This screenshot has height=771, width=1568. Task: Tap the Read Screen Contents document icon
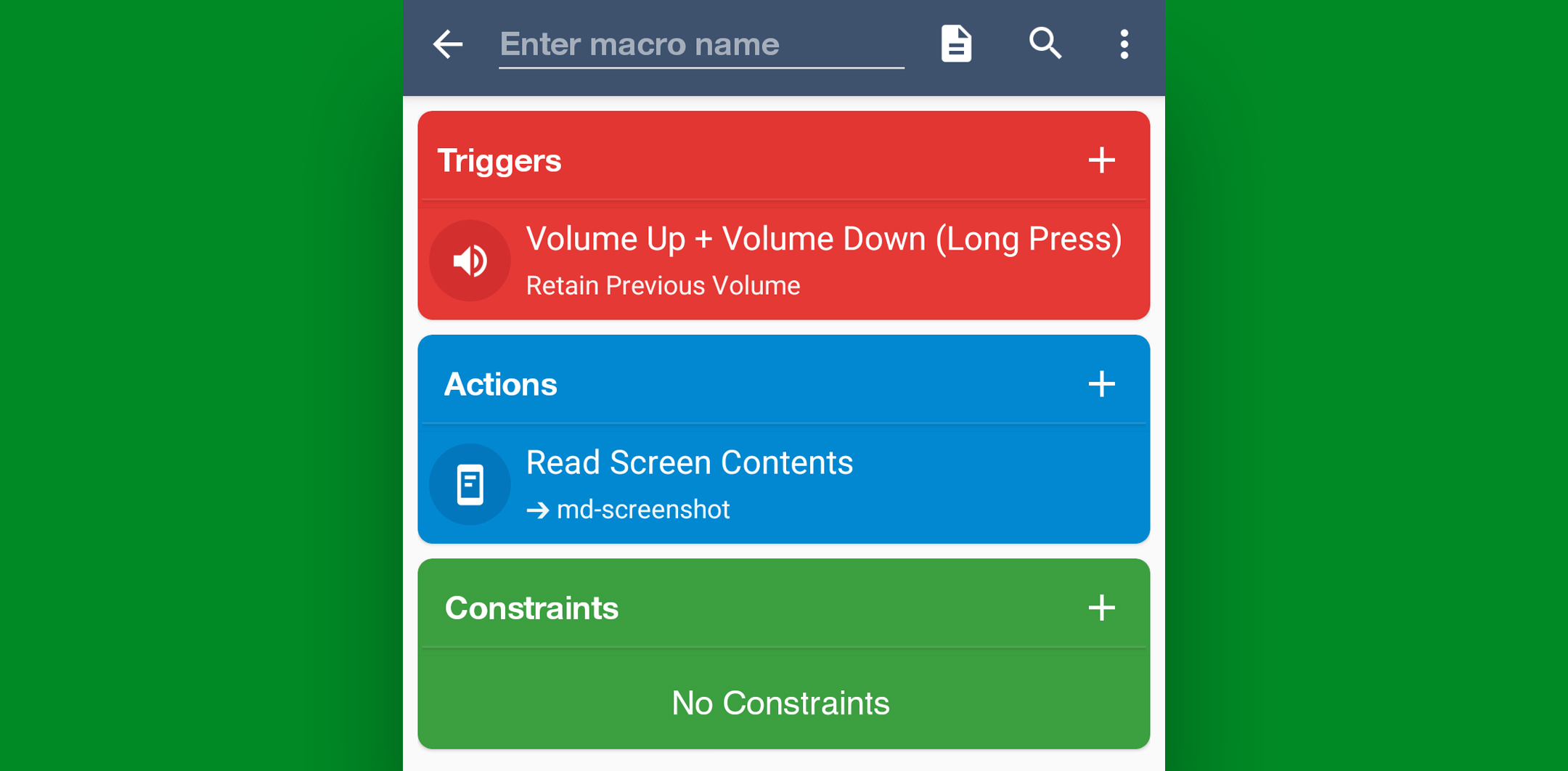tap(470, 484)
